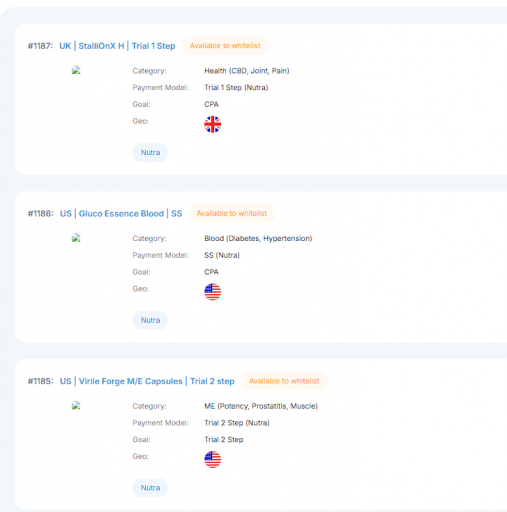Image resolution: width=507 pixels, height=512 pixels.
Task: Select the Nutra tag under StalliOnX H
Action: point(150,153)
